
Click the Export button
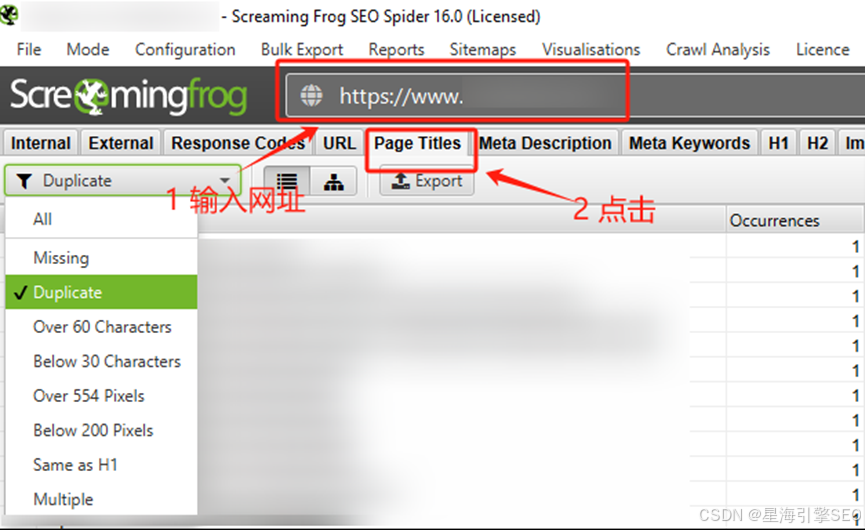tap(427, 181)
